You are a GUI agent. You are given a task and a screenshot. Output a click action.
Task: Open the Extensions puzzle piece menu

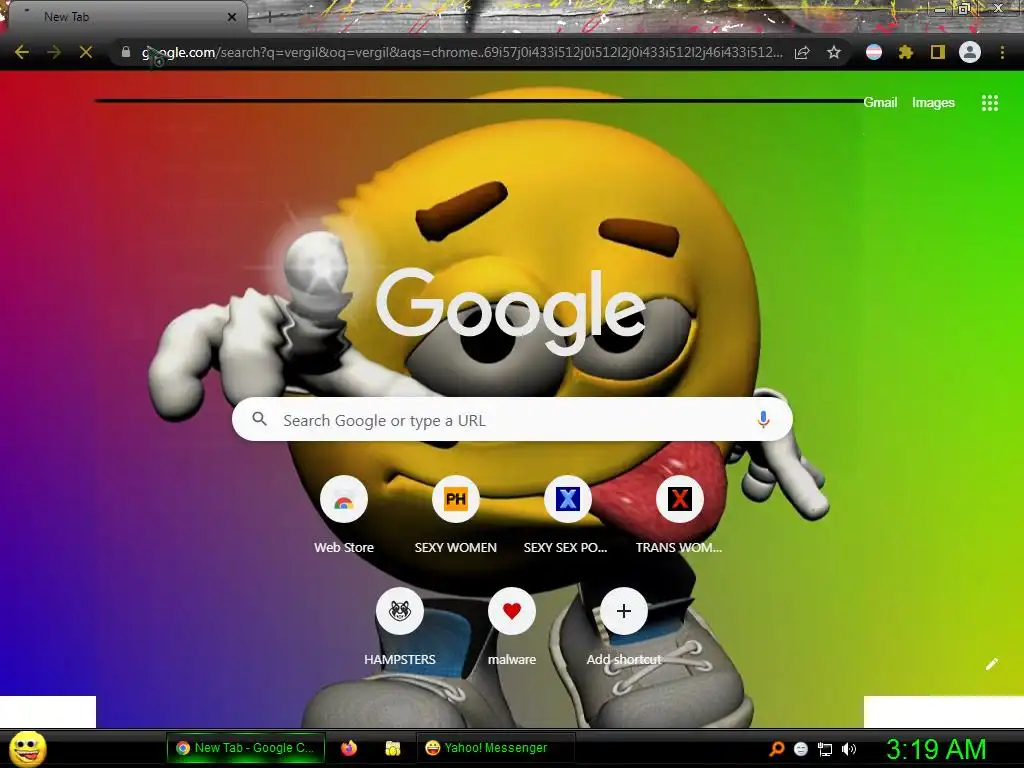pos(906,52)
